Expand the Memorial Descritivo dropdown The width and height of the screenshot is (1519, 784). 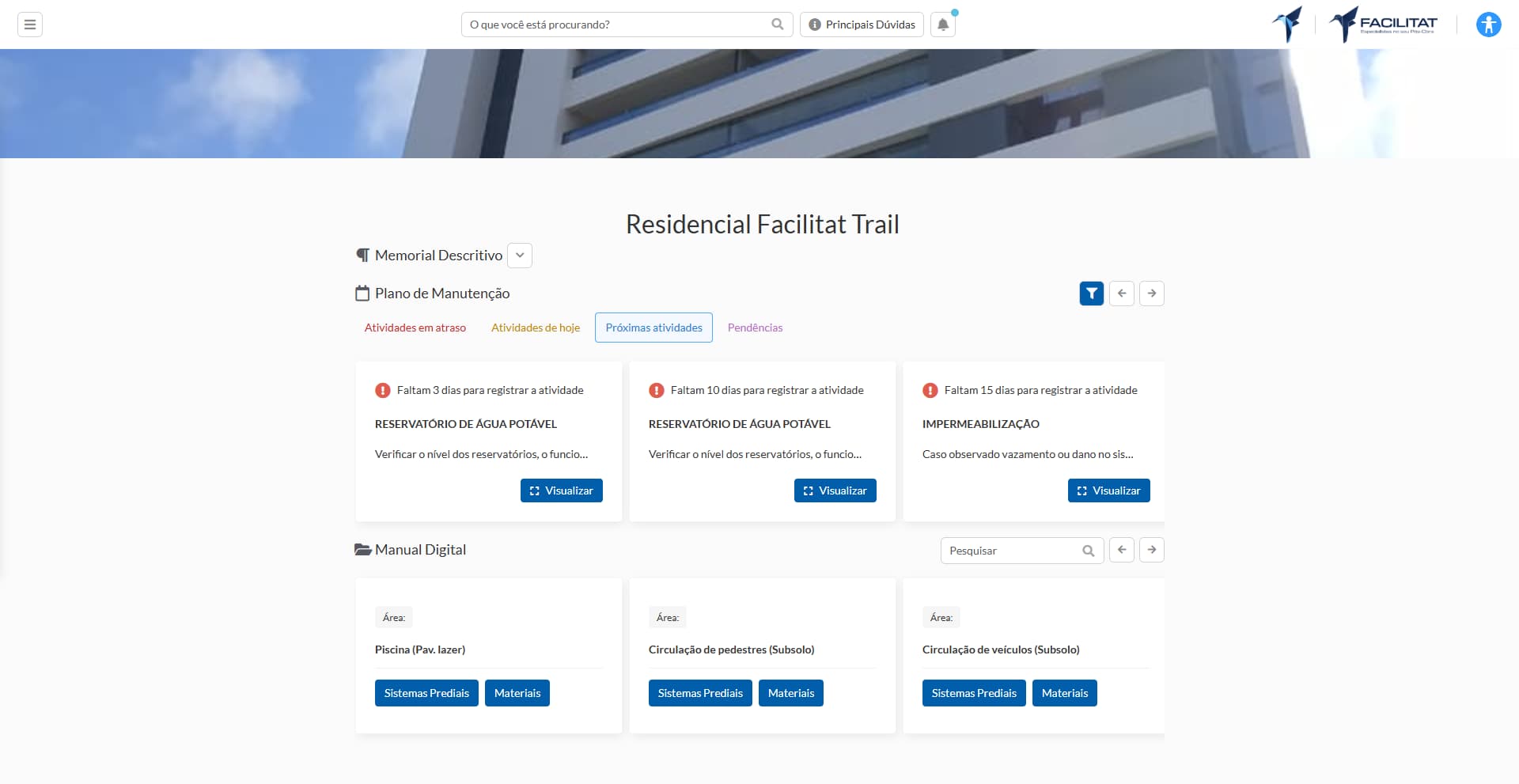(520, 256)
